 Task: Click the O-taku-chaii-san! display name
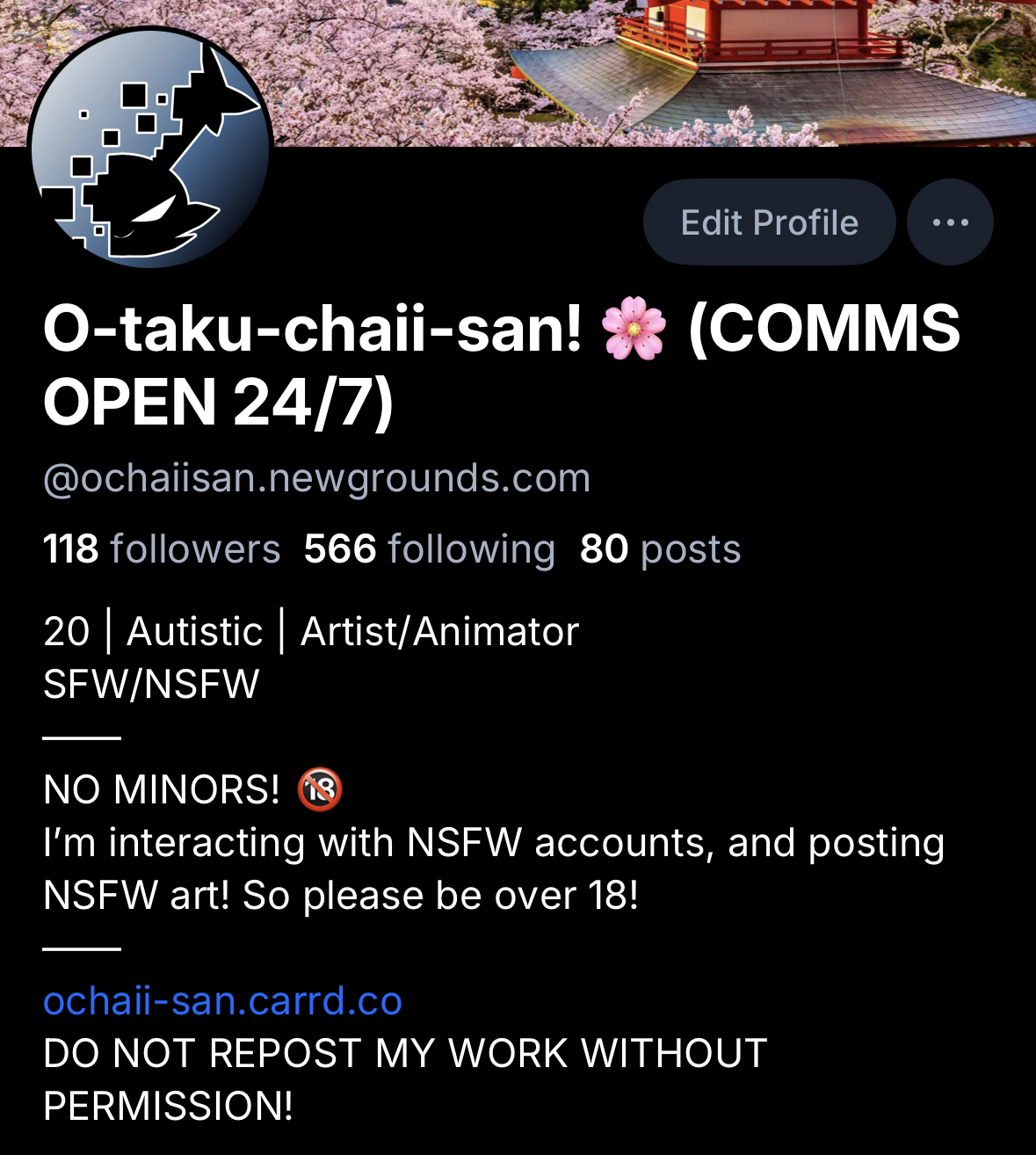[313, 329]
